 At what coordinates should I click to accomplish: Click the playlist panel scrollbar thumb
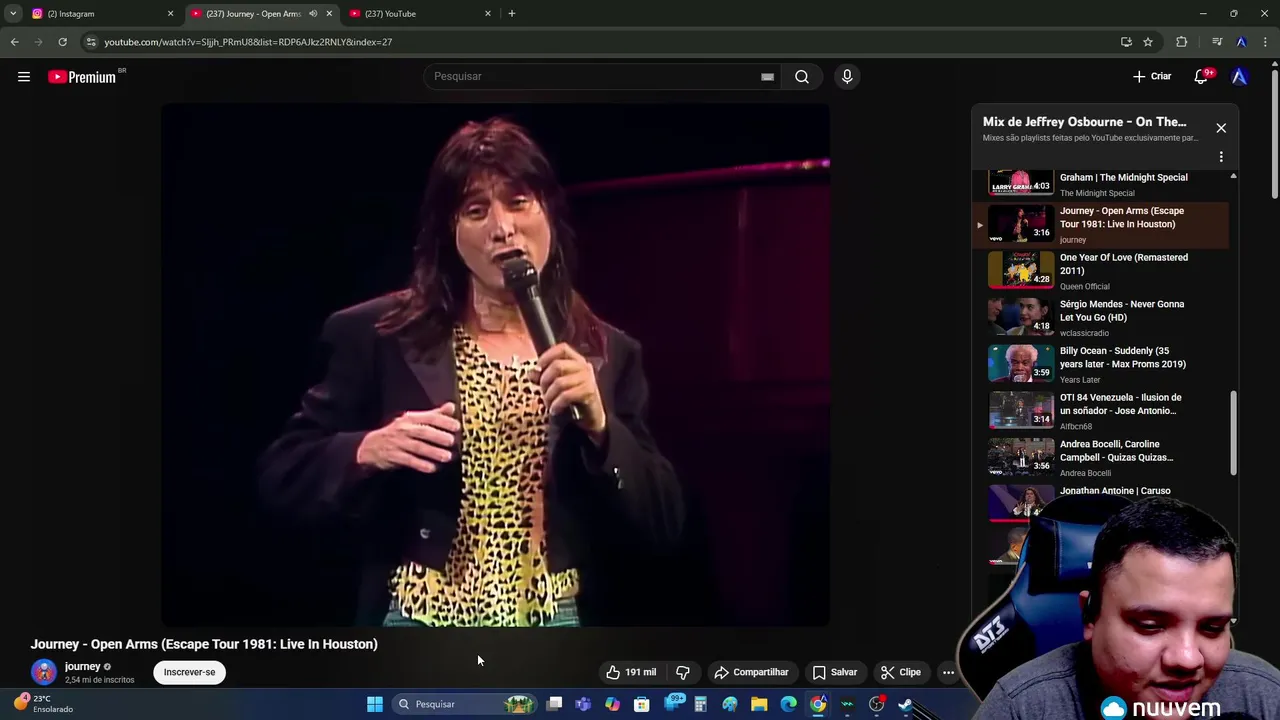coord(1233,433)
